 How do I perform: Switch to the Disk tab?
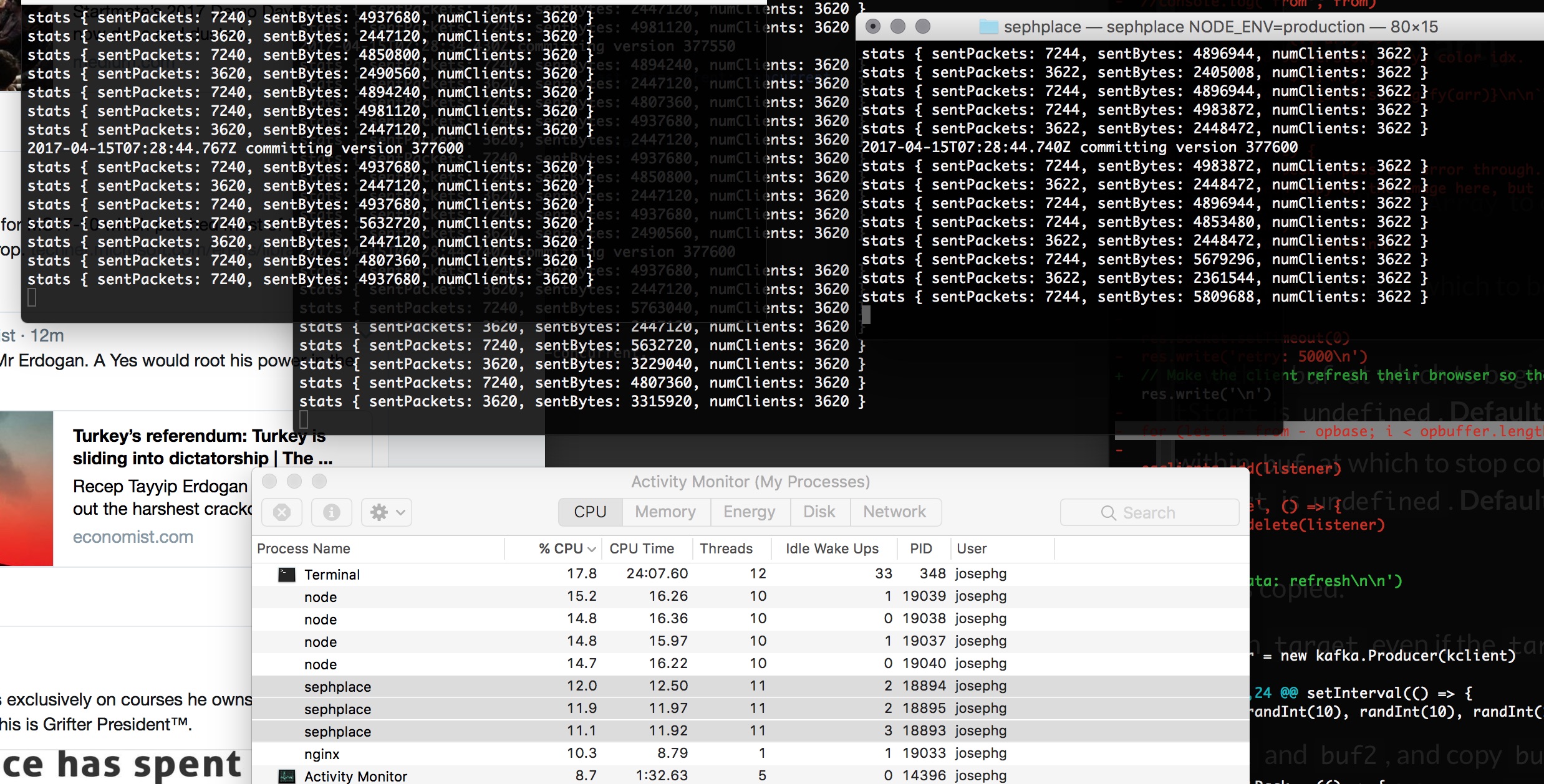click(819, 512)
